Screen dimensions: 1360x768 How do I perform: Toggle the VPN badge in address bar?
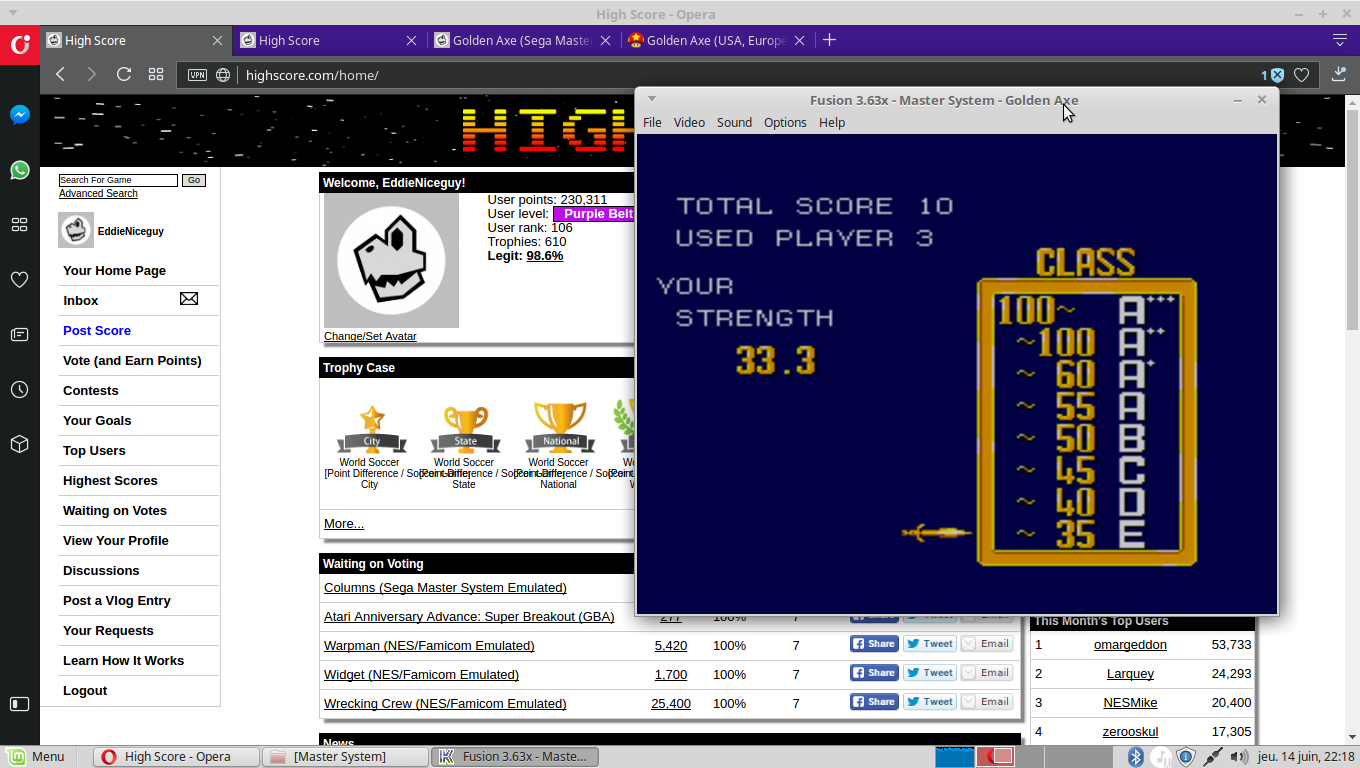point(198,75)
